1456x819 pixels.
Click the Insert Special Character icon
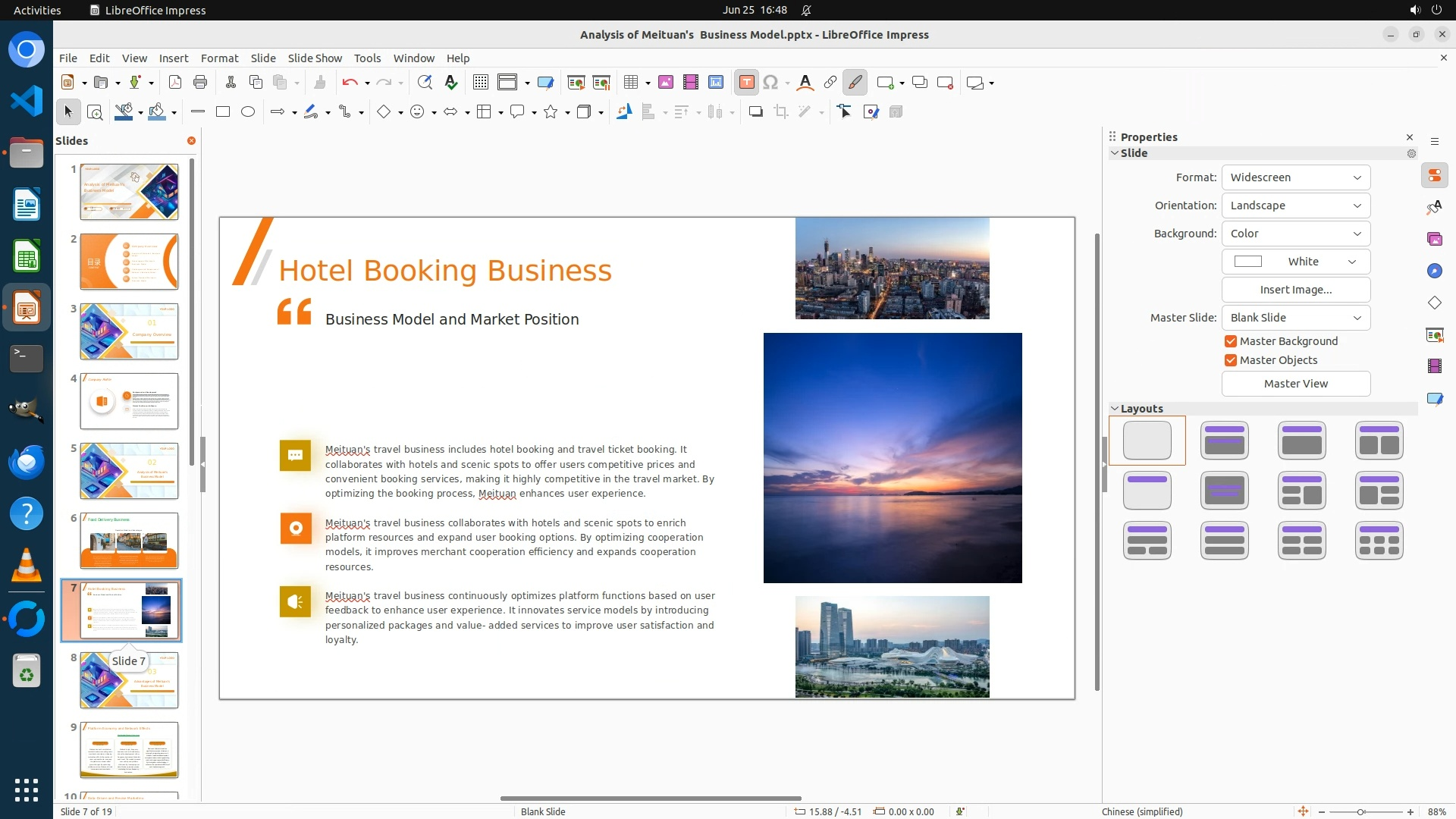pos(770,83)
